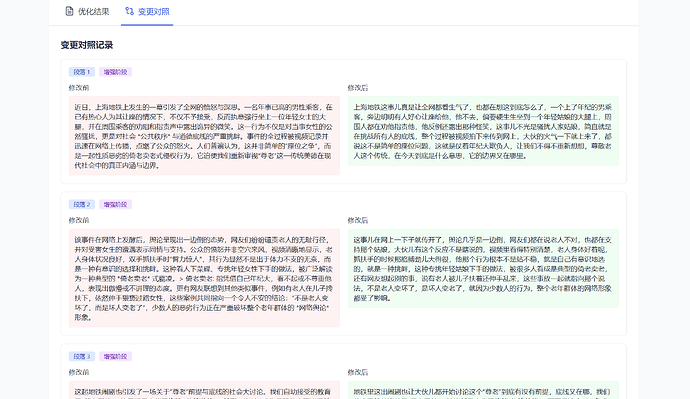The image size is (690, 399).
Task: Click the 段落 1 tag
Action: (x=82, y=72)
